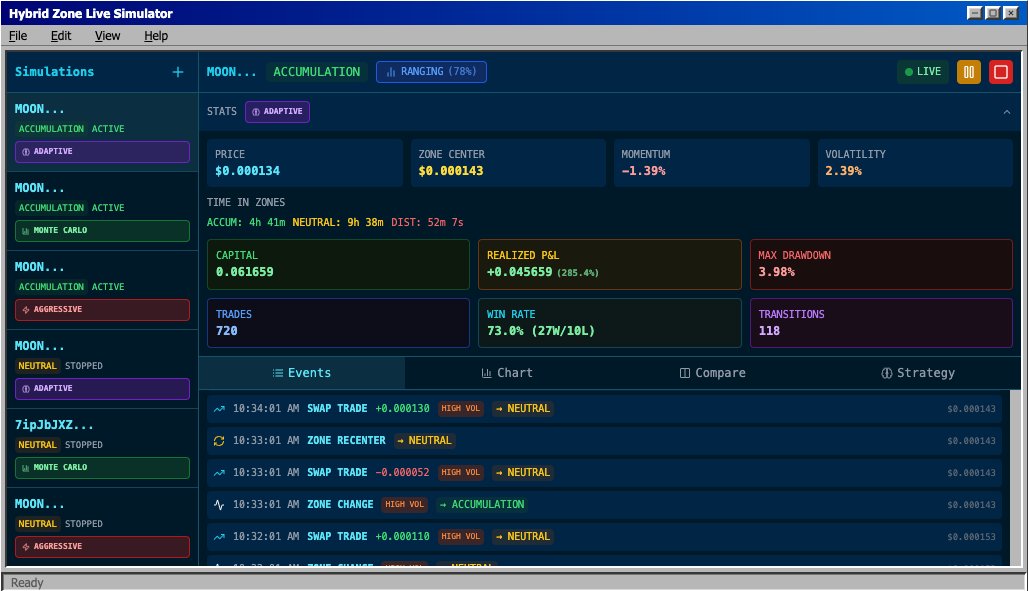The image size is (1028, 591).
Task: Click the DIST: 52m 7s time value
Action: (x=427, y=222)
